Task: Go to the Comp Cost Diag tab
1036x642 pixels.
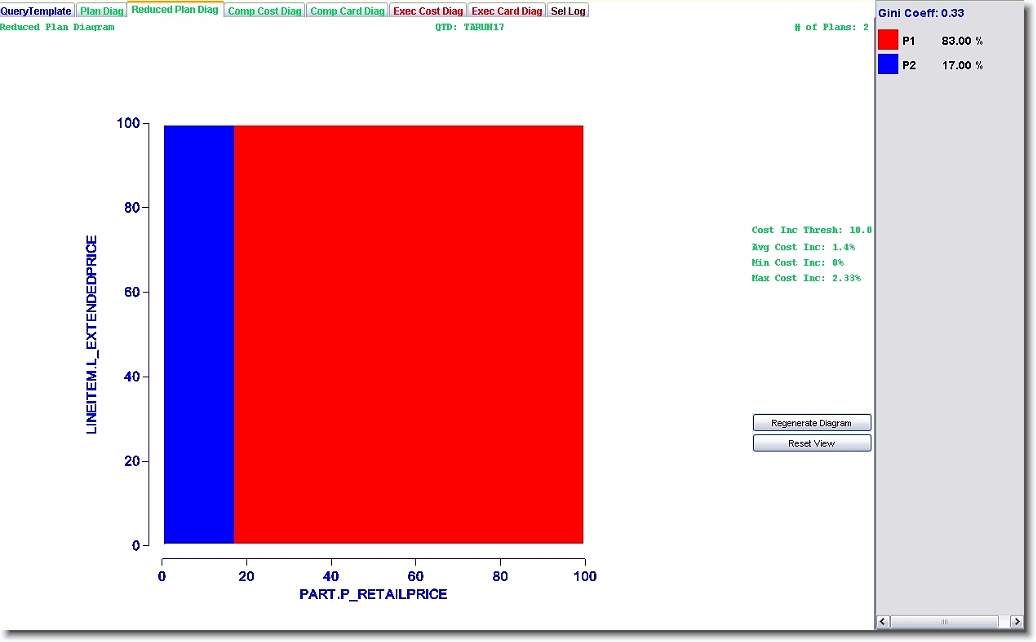Action: [x=263, y=11]
